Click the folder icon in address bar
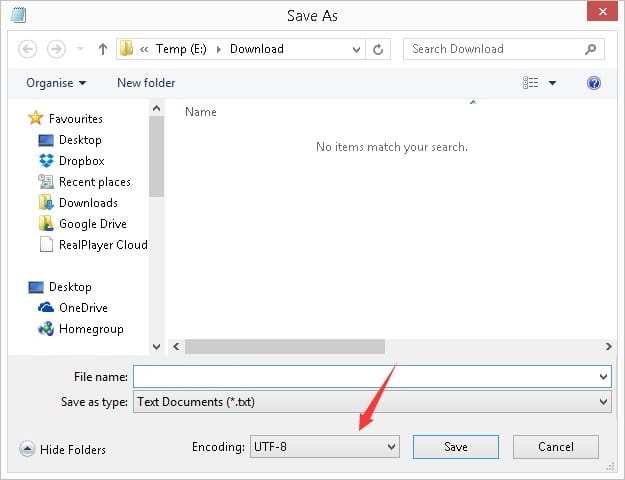 (x=126, y=49)
